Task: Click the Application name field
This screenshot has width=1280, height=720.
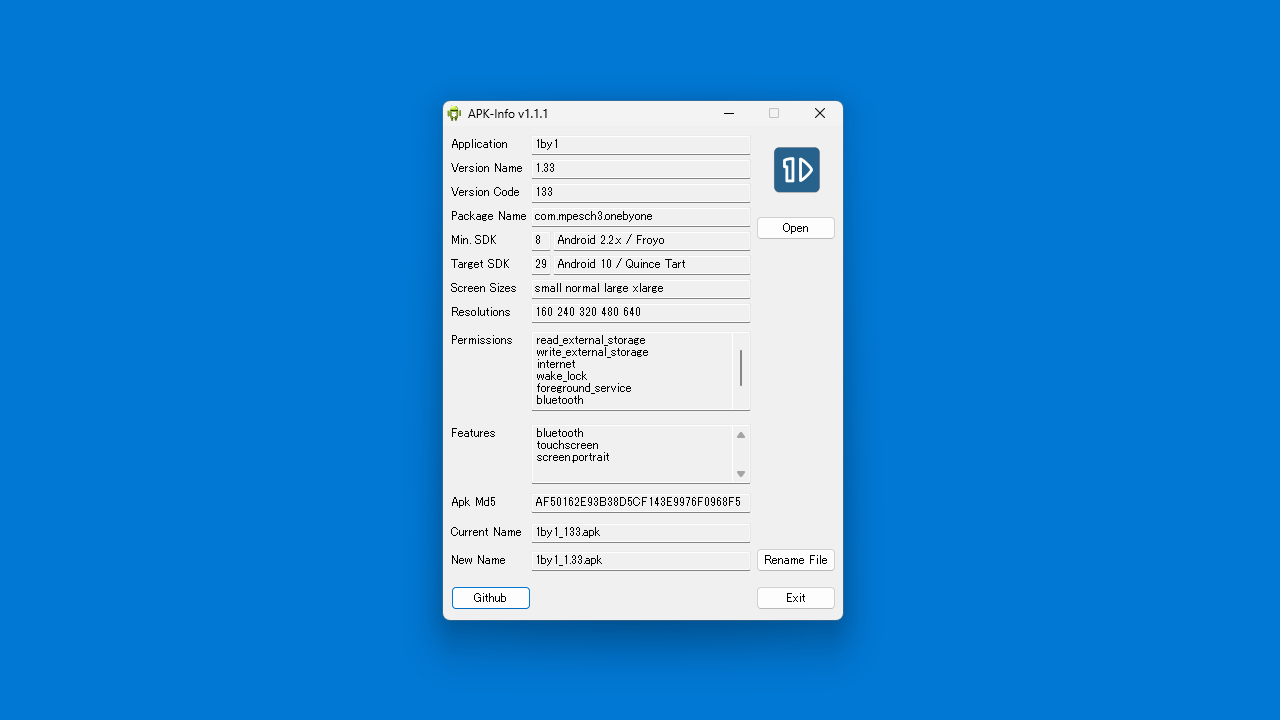Action: [641, 145]
